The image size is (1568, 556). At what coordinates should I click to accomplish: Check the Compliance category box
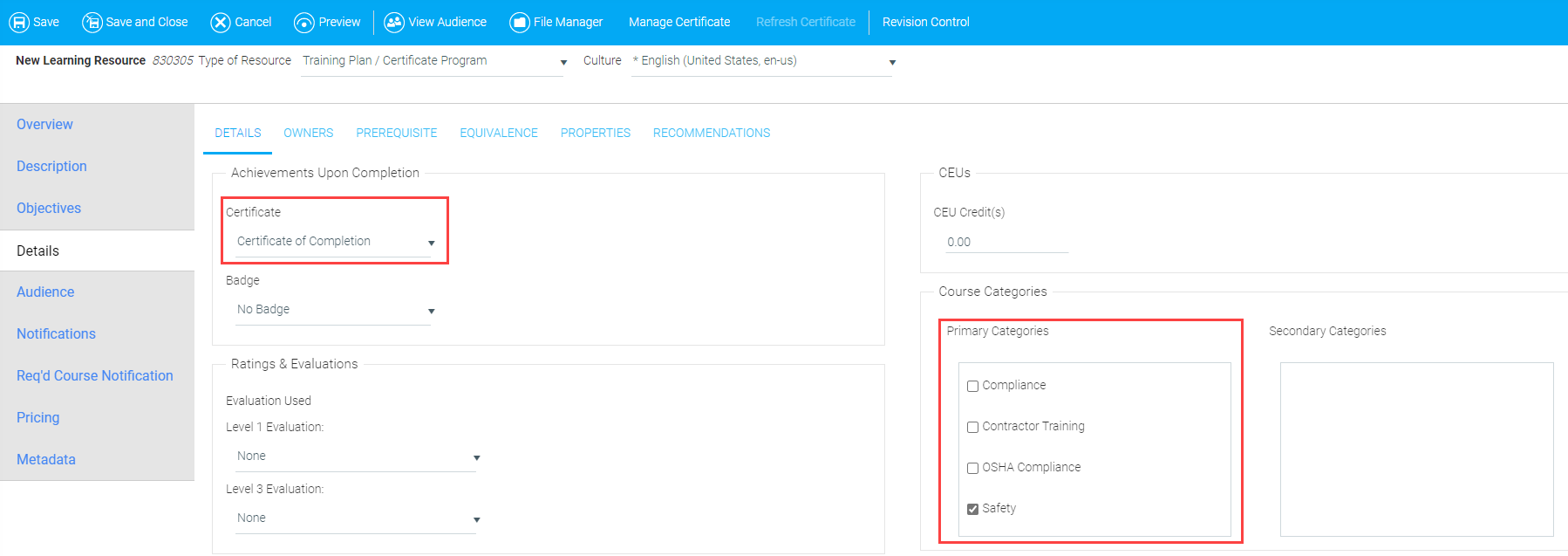coord(972,386)
